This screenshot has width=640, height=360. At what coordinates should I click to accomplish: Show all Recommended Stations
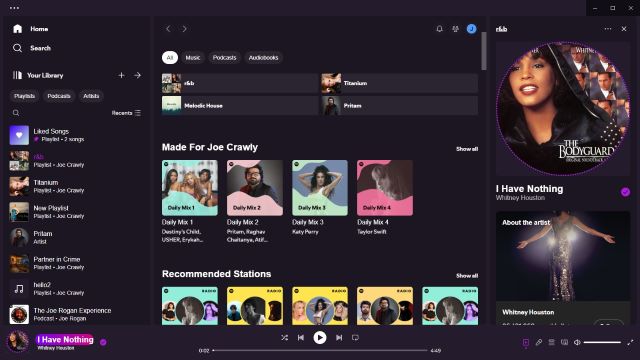tap(467, 276)
